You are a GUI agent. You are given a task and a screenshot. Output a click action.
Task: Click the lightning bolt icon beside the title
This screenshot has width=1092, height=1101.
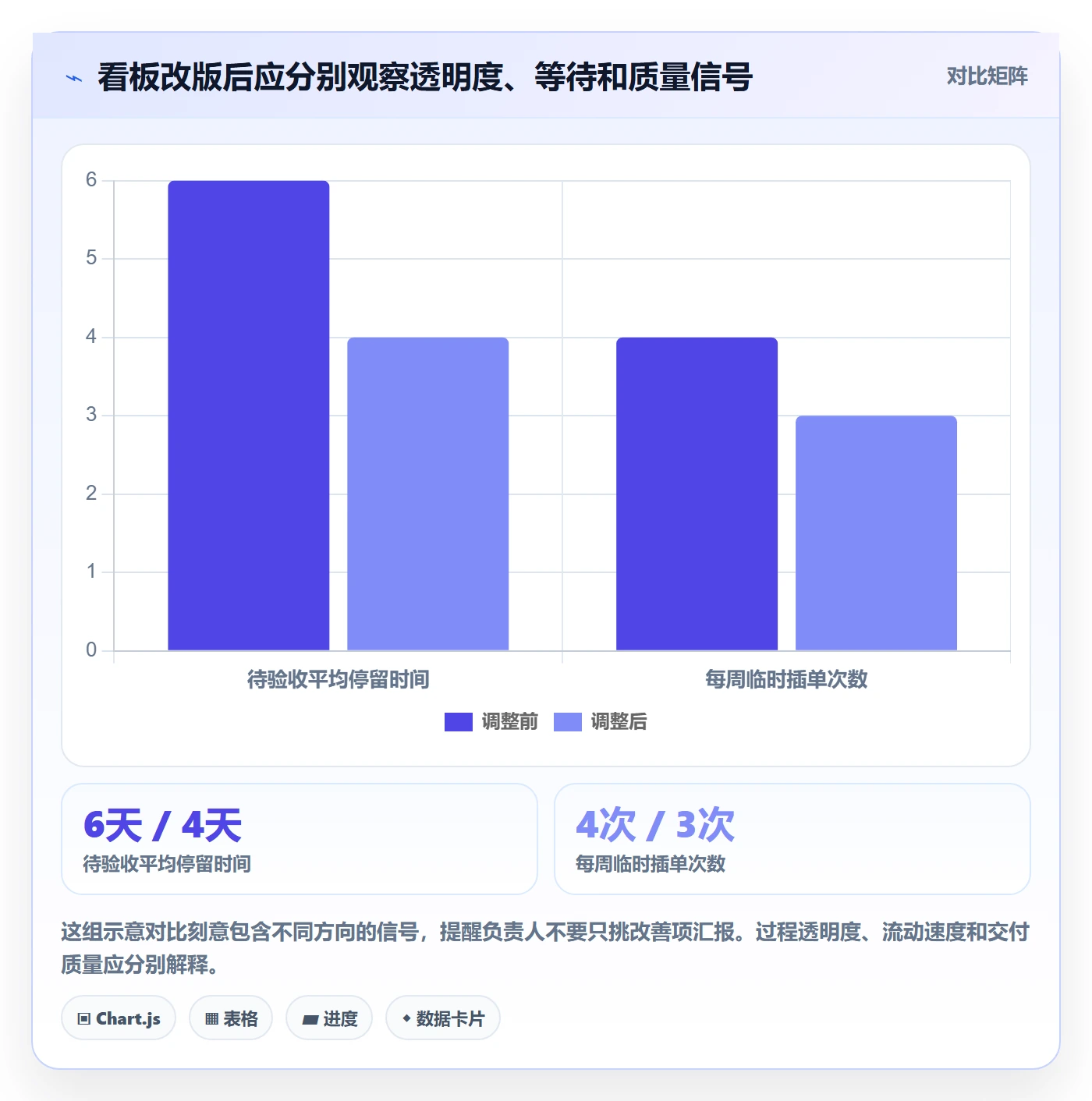pos(74,78)
